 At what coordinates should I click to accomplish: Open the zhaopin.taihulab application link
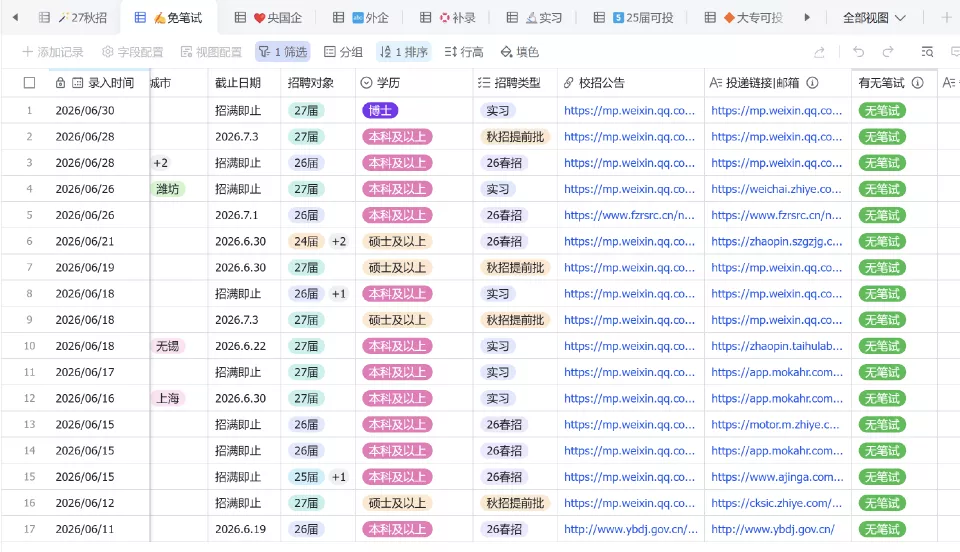pyautogui.click(x=776, y=346)
